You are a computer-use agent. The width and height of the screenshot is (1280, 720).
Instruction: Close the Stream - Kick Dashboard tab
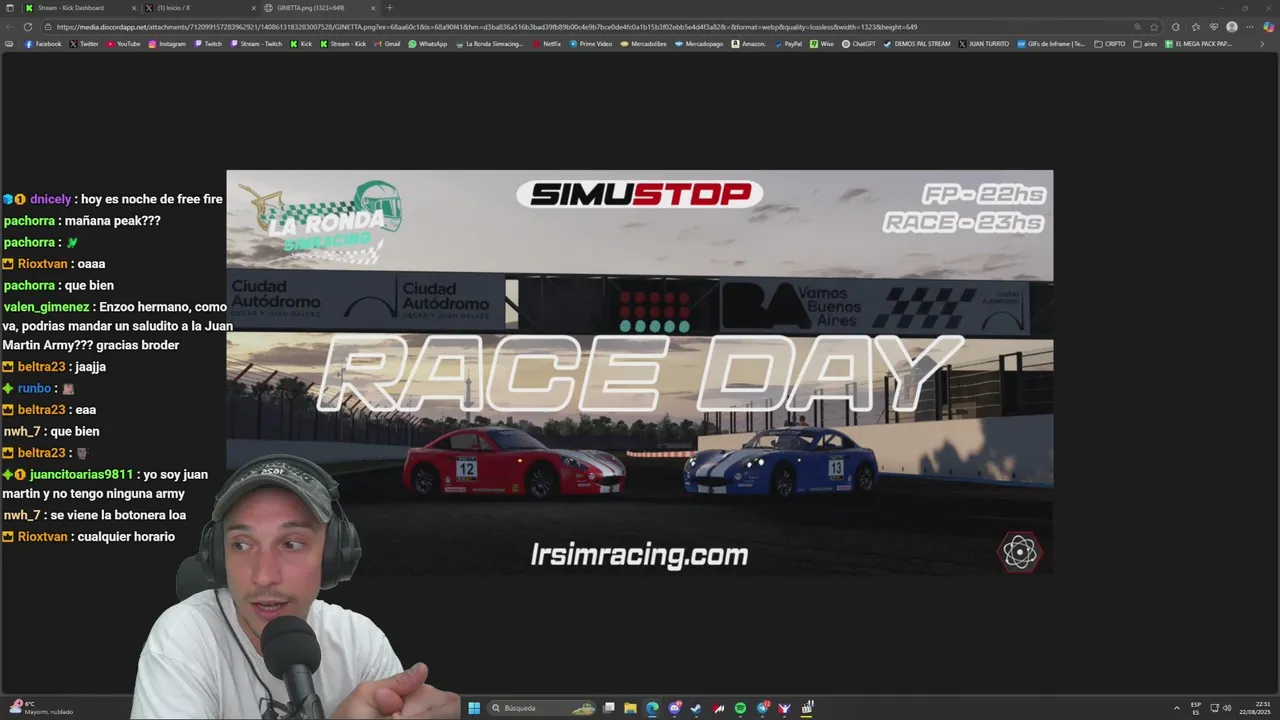tap(134, 8)
